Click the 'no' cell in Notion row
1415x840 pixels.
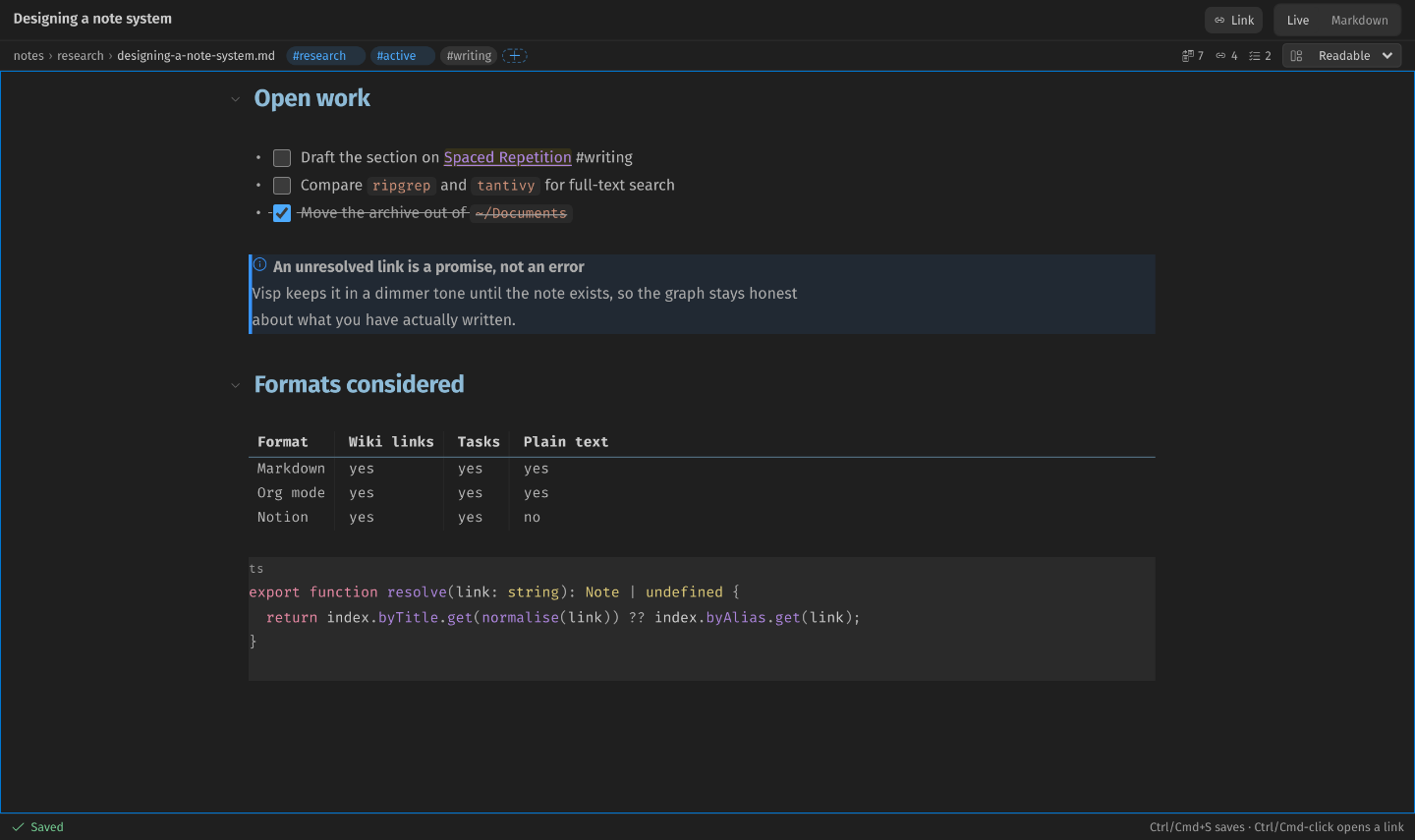[532, 517]
